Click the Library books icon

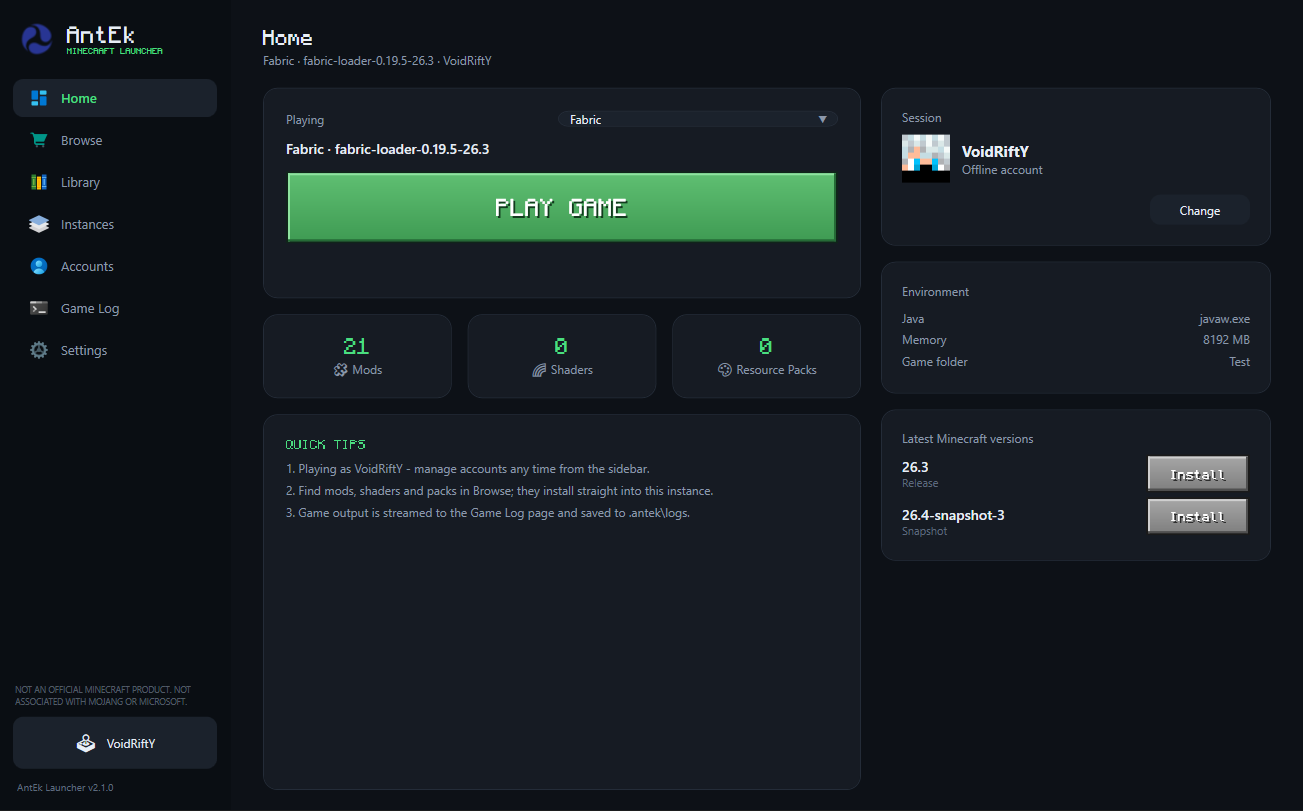(x=39, y=182)
